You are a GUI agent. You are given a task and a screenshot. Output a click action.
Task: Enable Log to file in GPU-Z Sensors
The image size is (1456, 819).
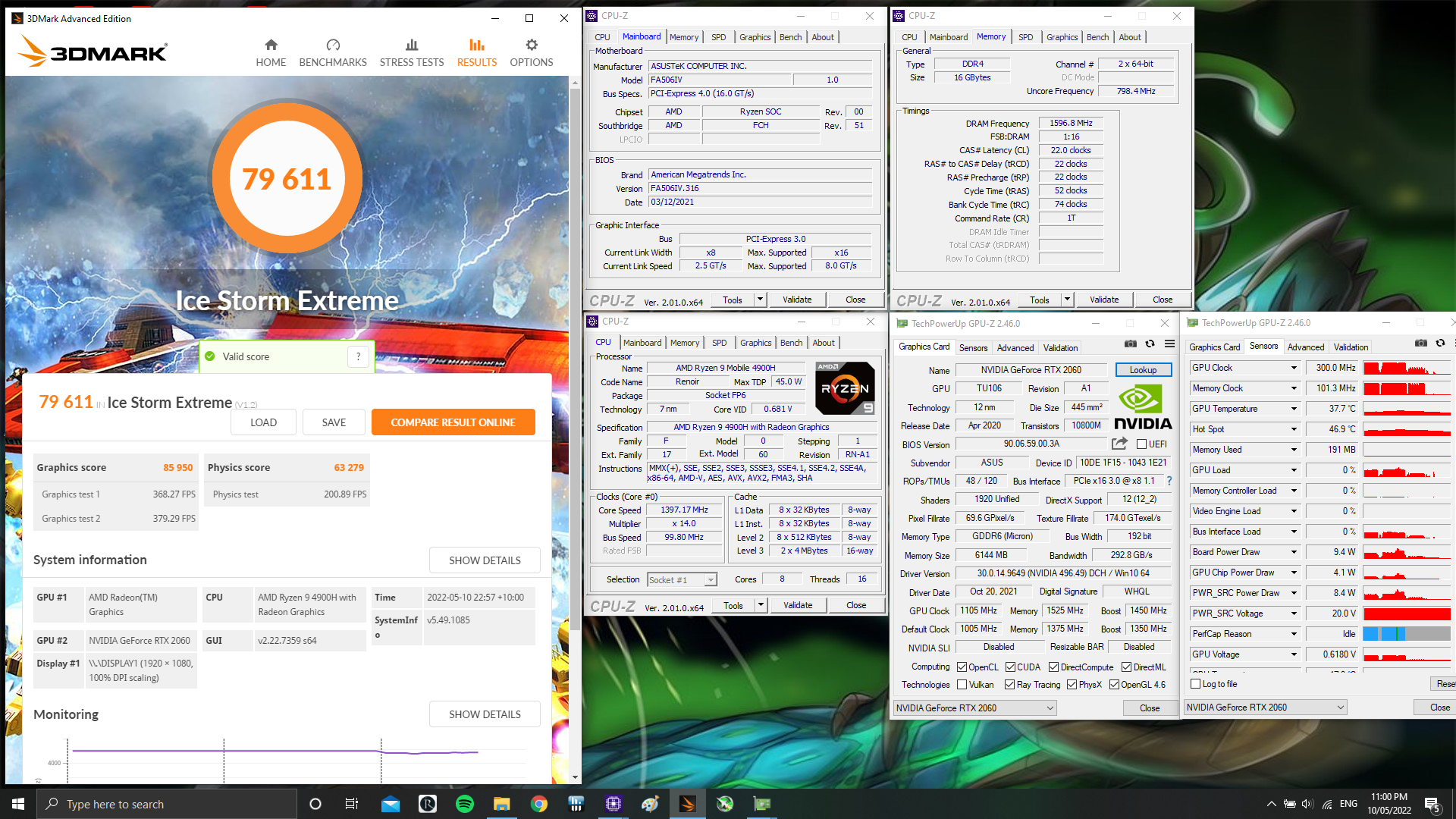pyautogui.click(x=1196, y=684)
